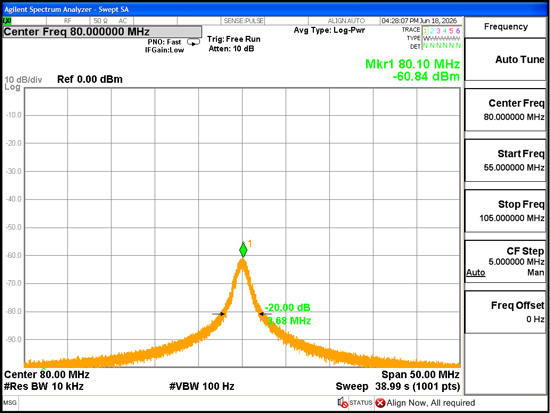
Task: Click the Sweep 38.99 s readout
Action: pyautogui.click(x=398, y=386)
